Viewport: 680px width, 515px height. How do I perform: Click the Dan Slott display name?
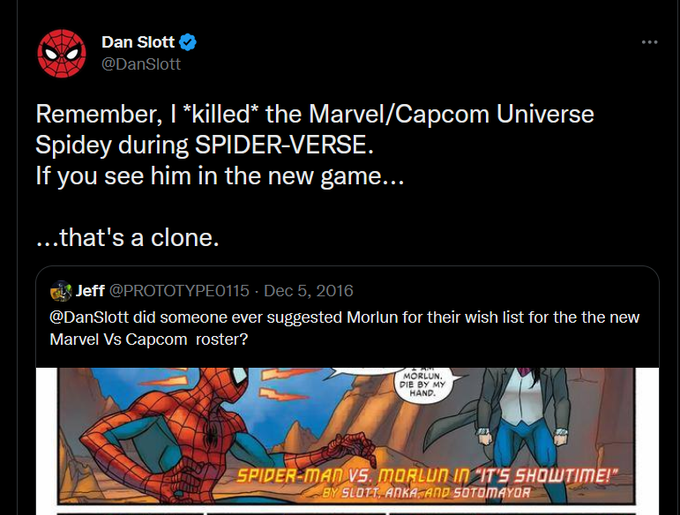[x=138, y=42]
